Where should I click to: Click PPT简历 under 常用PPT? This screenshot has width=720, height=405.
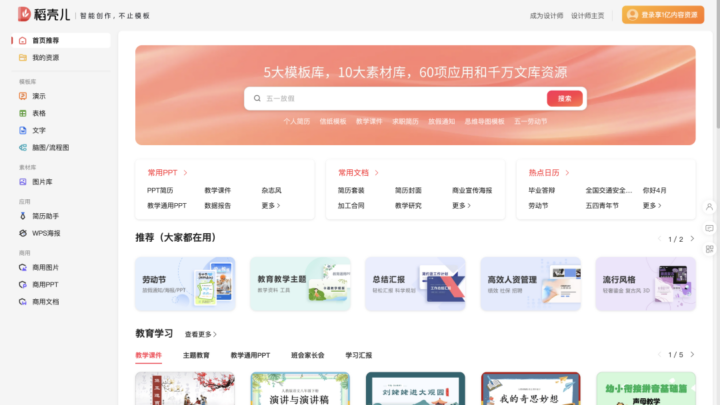(x=160, y=190)
